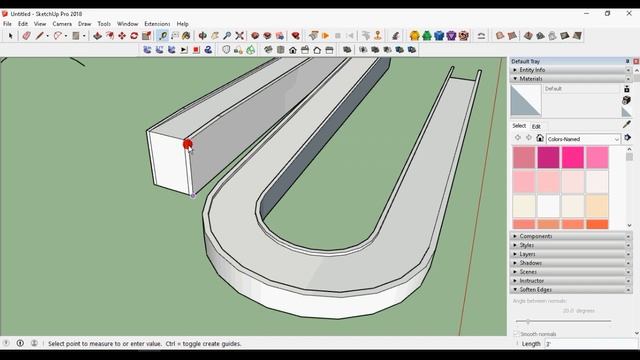Open the materials Details arrow menu
Screen dimensions: 640x360
click(x=627, y=138)
